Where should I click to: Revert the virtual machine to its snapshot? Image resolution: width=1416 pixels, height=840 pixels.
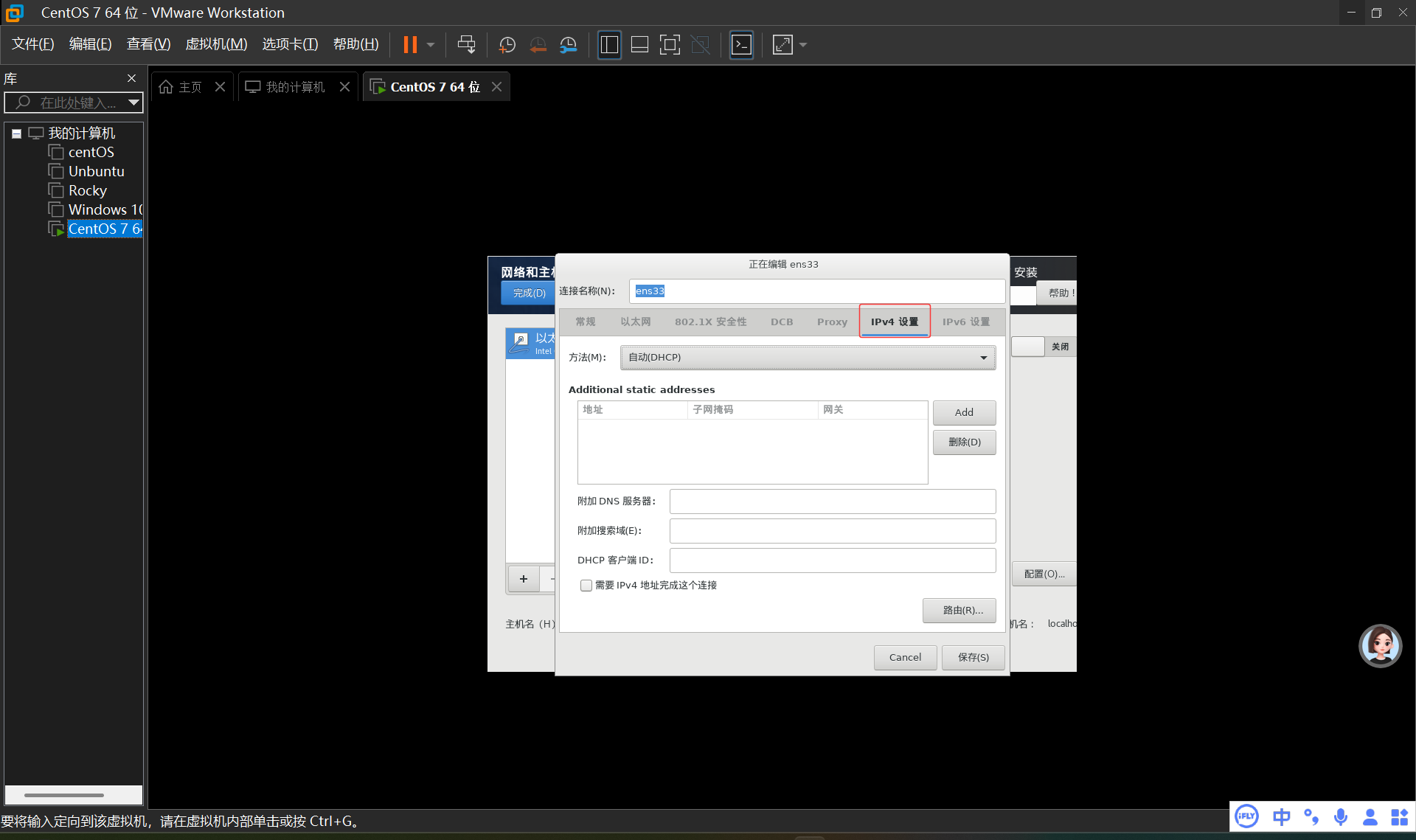[538, 45]
